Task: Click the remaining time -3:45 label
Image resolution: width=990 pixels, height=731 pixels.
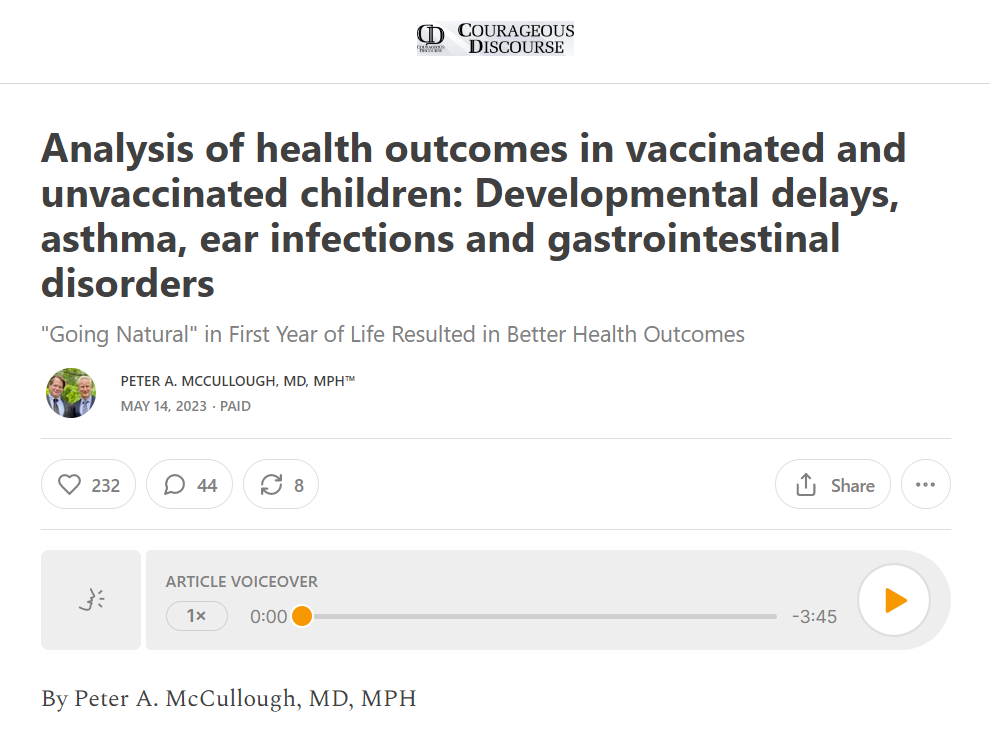Action: point(814,616)
